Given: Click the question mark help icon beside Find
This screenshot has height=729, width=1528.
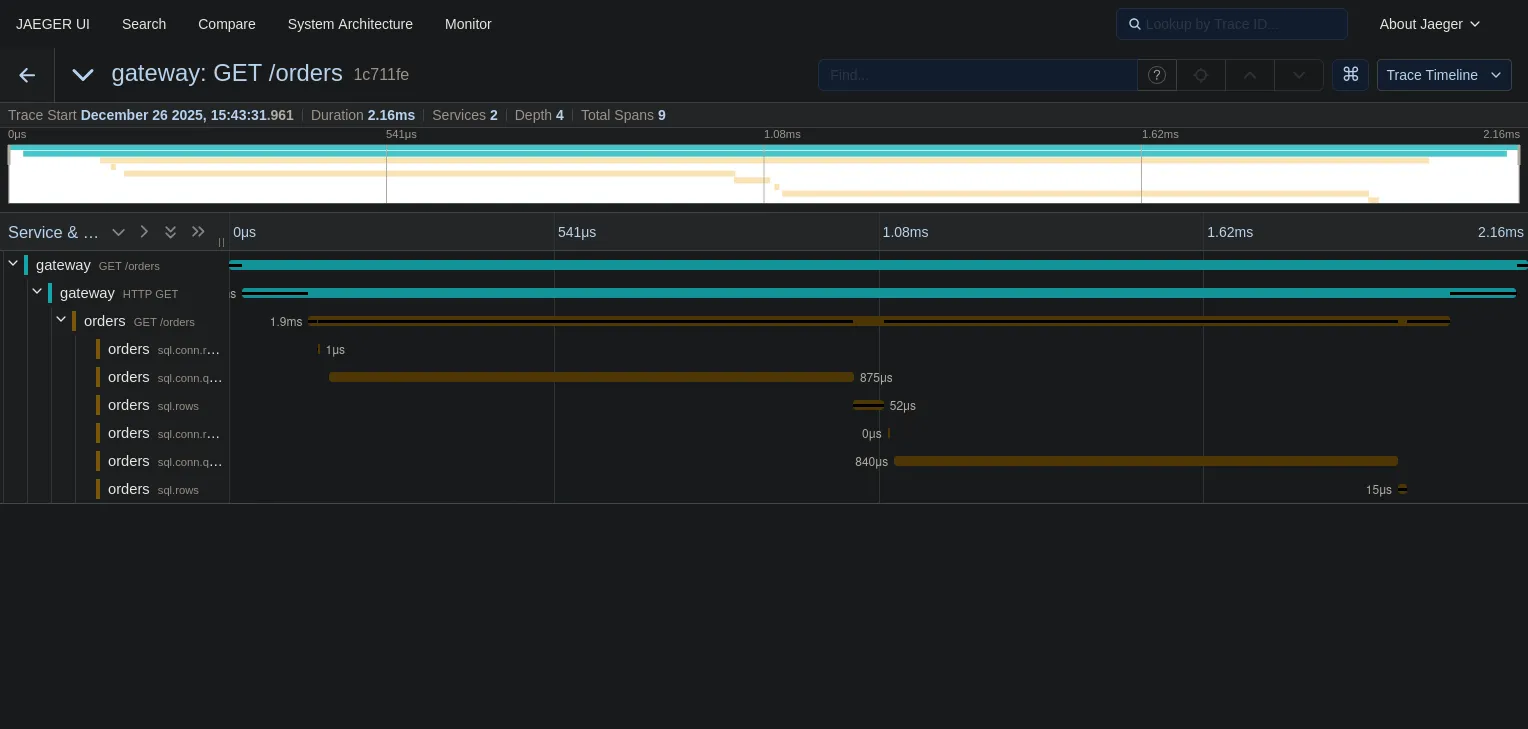Looking at the screenshot, I should 1157,75.
